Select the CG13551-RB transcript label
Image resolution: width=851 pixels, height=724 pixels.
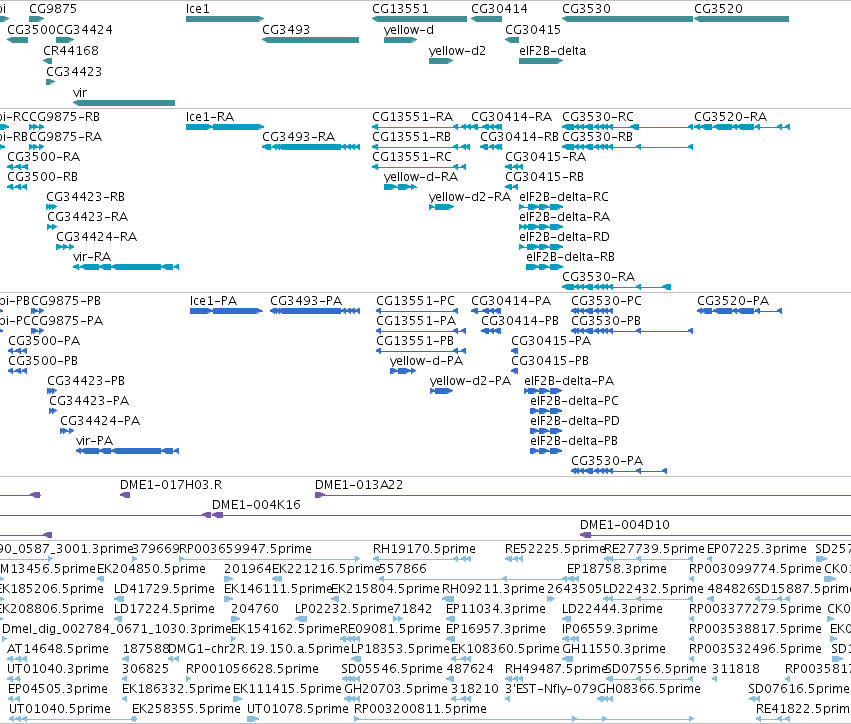click(411, 136)
